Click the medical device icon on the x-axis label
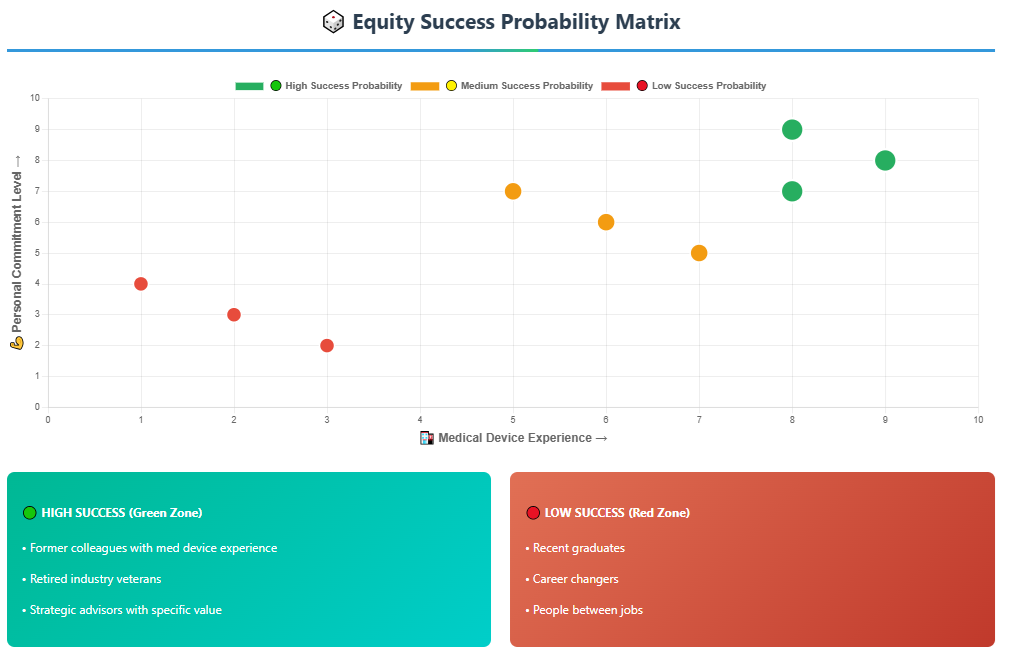 (427, 438)
